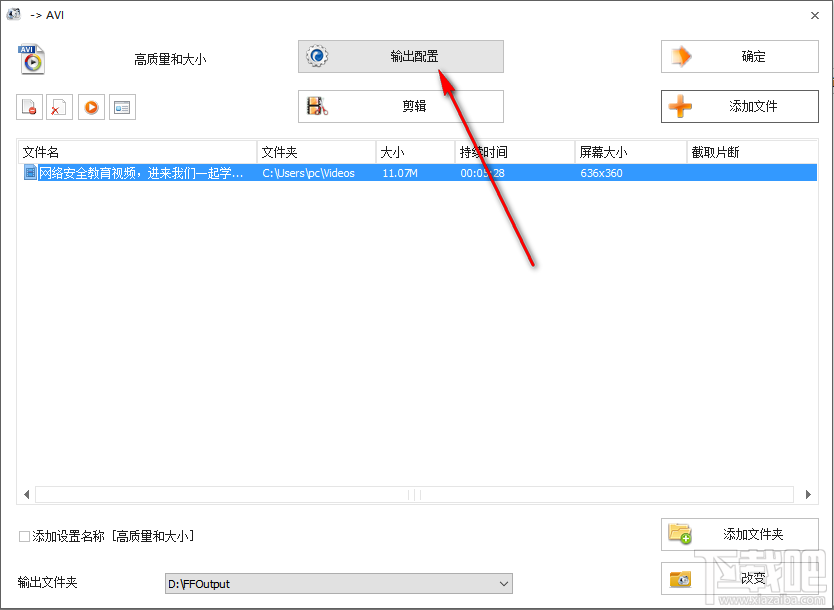Sort by the 大小 column header

pyautogui.click(x=415, y=153)
